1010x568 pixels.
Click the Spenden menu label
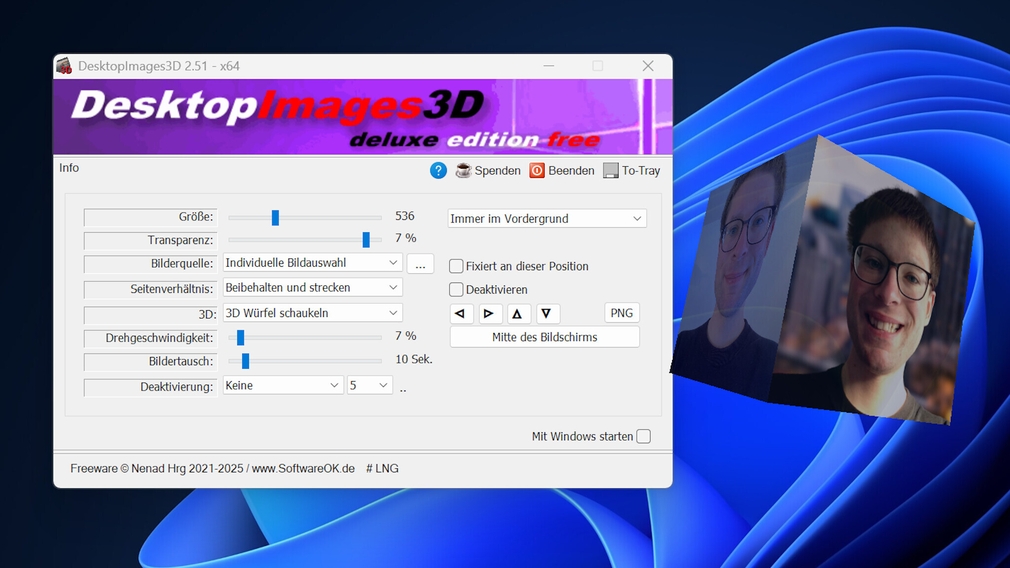pos(497,171)
